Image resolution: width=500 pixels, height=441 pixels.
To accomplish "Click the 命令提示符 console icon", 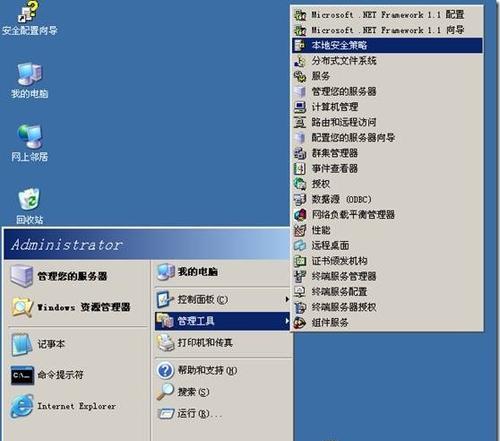I will [22, 375].
